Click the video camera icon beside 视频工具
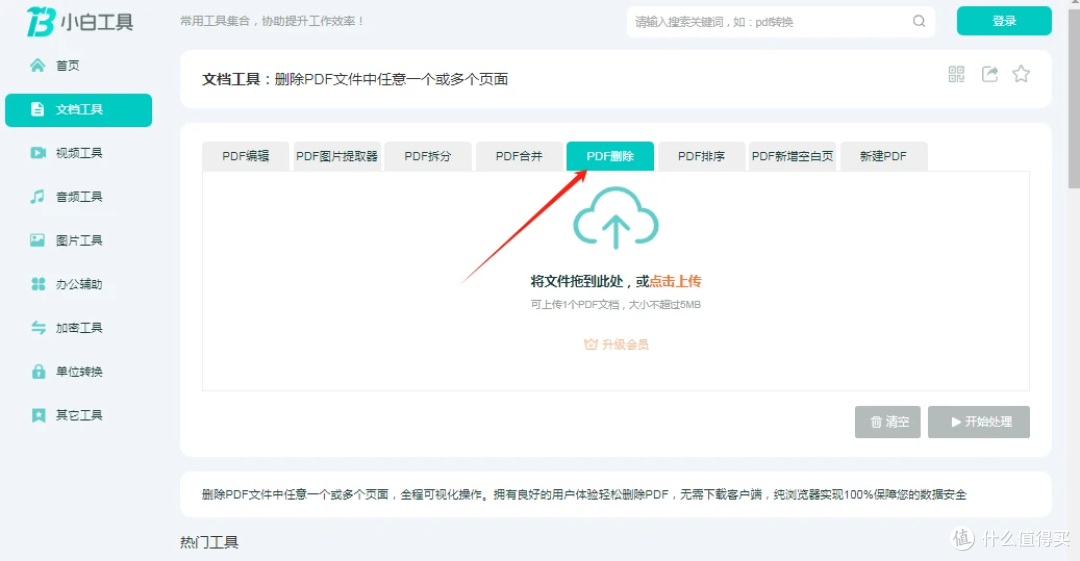This screenshot has height=561, width=1080. click(x=38, y=153)
